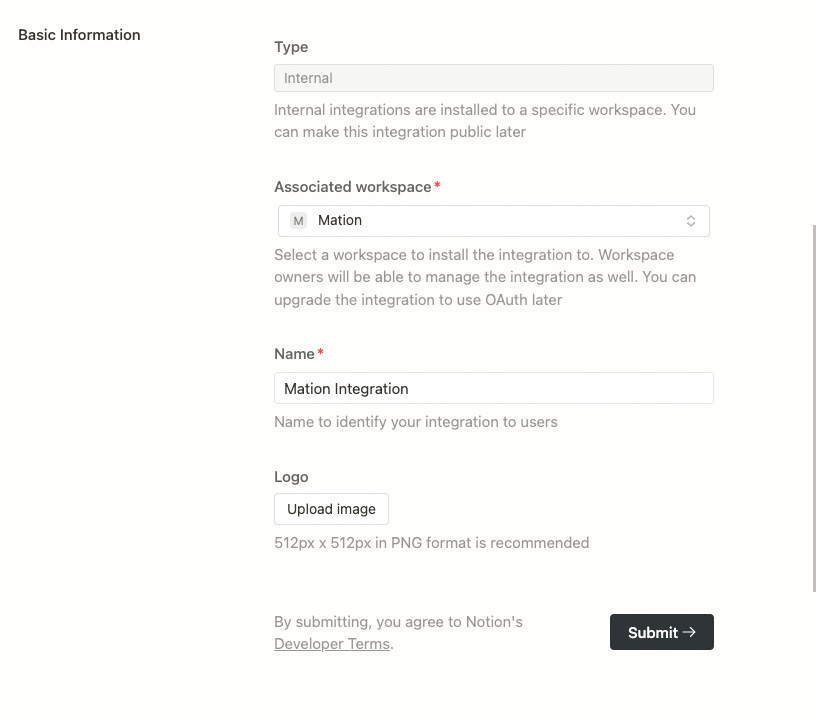
Task: Click the Logo label
Action: tap(291, 477)
